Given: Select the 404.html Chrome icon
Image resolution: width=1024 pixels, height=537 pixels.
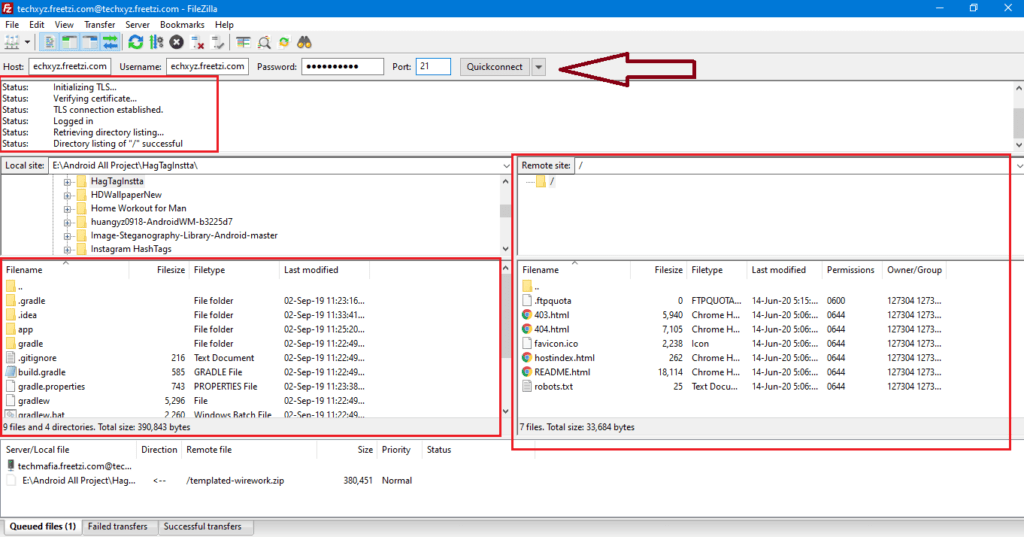Looking at the screenshot, I should coord(527,329).
